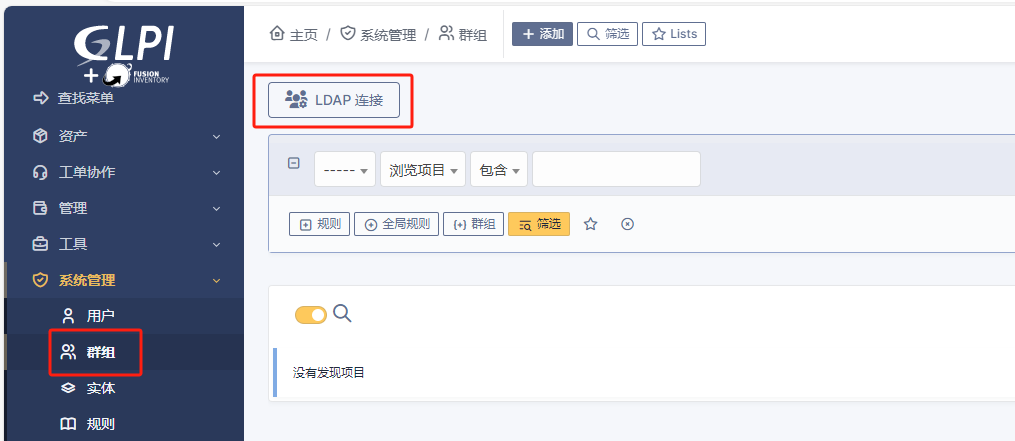Add a 全局规则 criterion
Viewport: 1015px width, 441px height.
(397, 224)
